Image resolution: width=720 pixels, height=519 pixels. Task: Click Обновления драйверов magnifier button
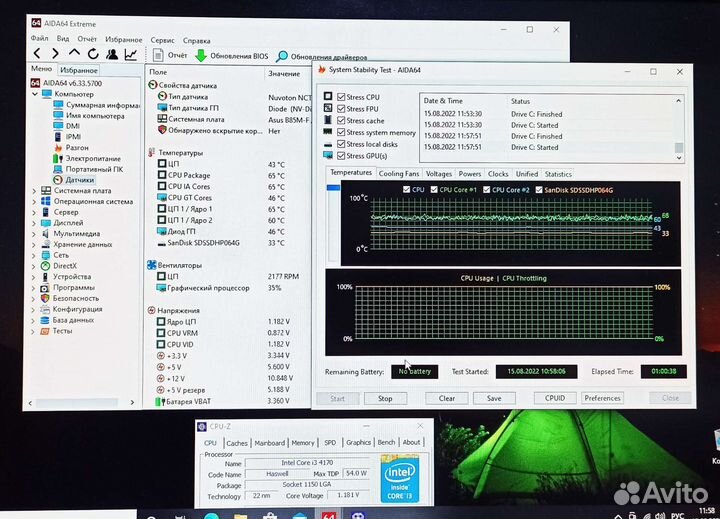[321, 57]
